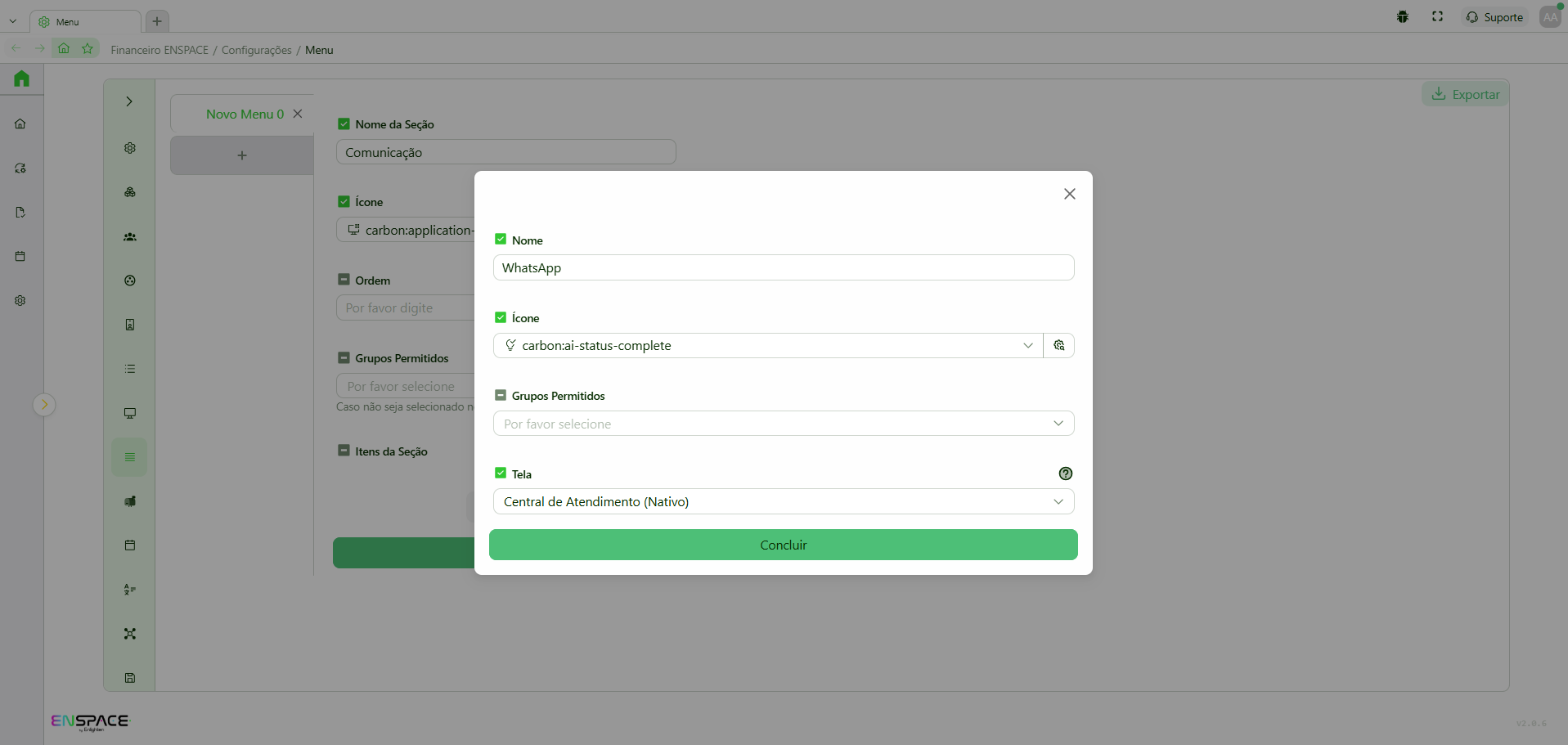This screenshot has width=1568, height=745.
Task: Toggle the Grupos Permitidos checkbox in dialog
Action: (x=501, y=395)
